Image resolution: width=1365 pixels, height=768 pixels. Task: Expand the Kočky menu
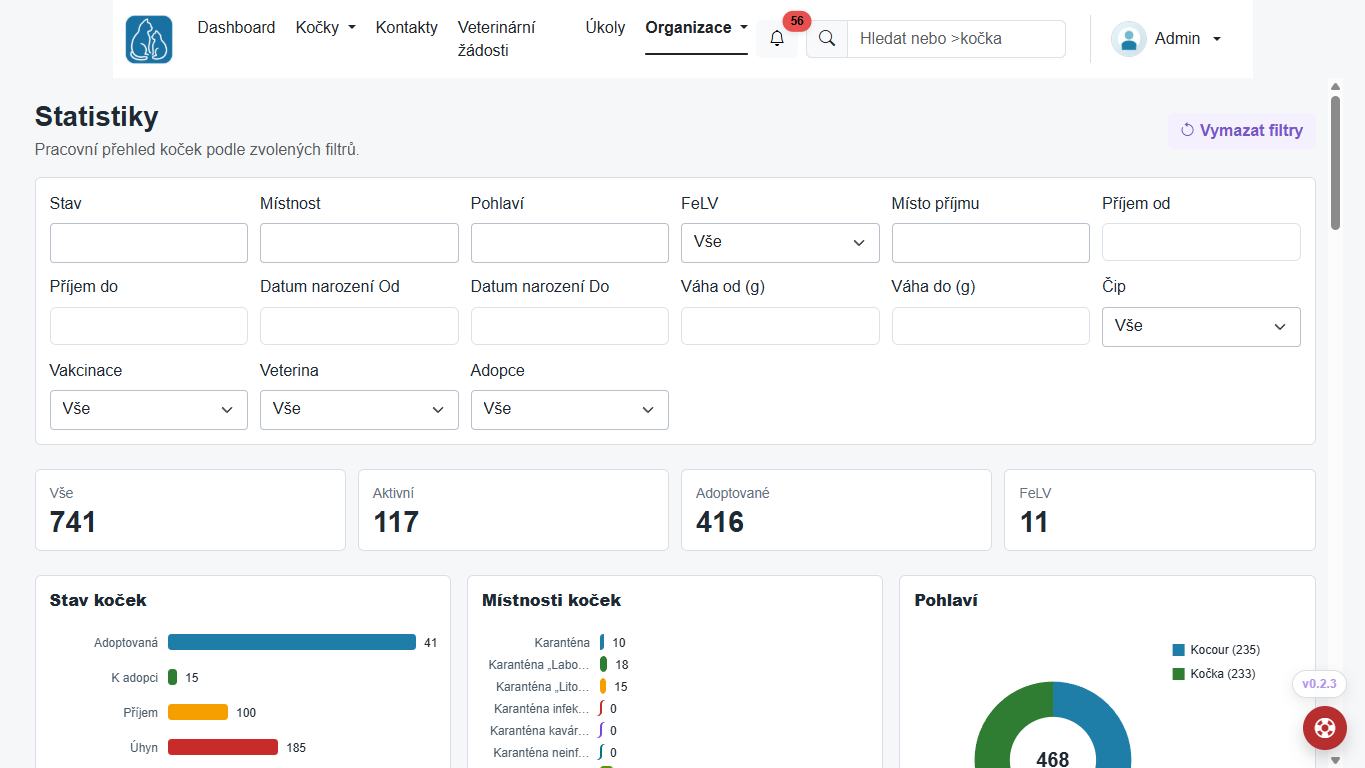(x=326, y=27)
